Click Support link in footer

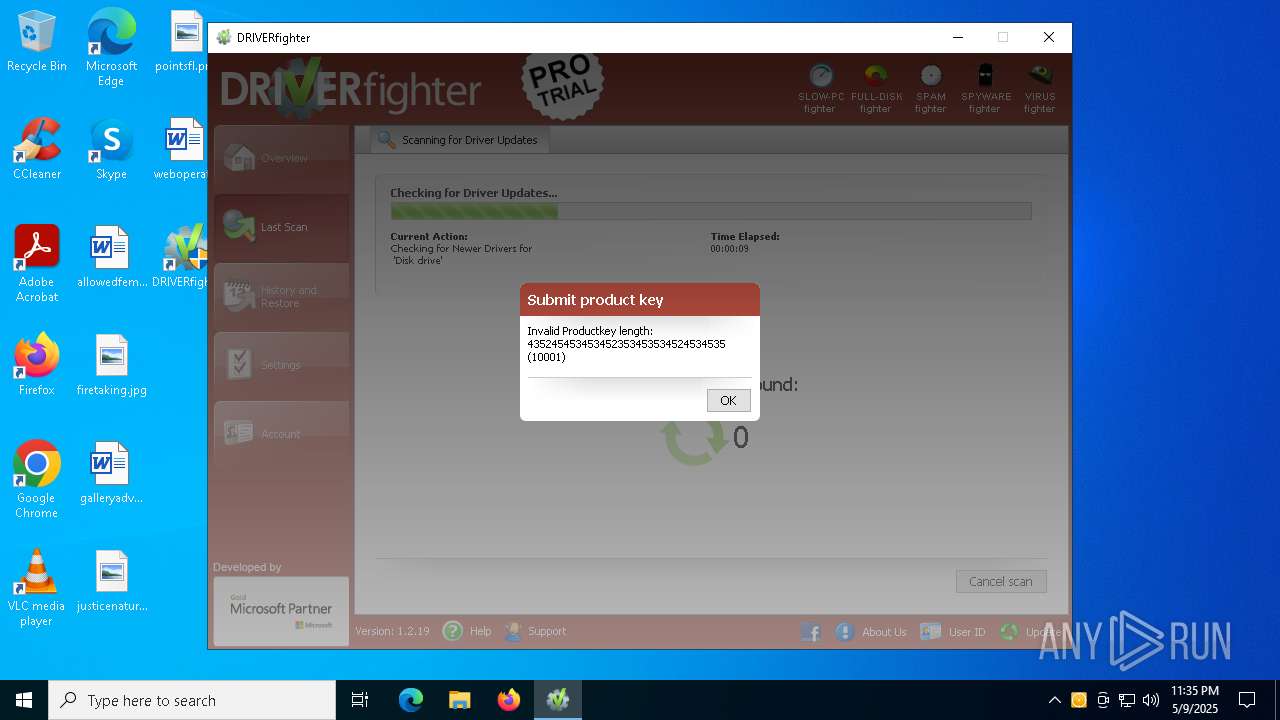click(547, 631)
